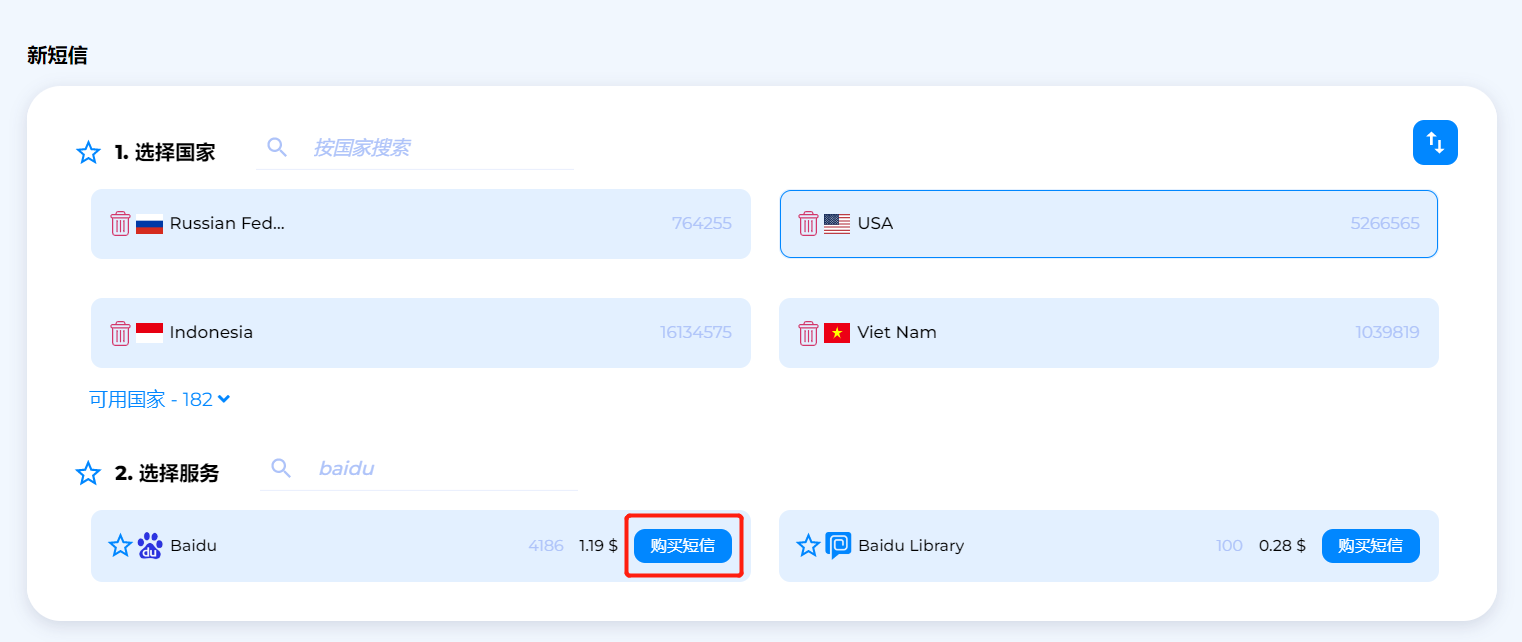Select the Russian Federation country card

421,224
